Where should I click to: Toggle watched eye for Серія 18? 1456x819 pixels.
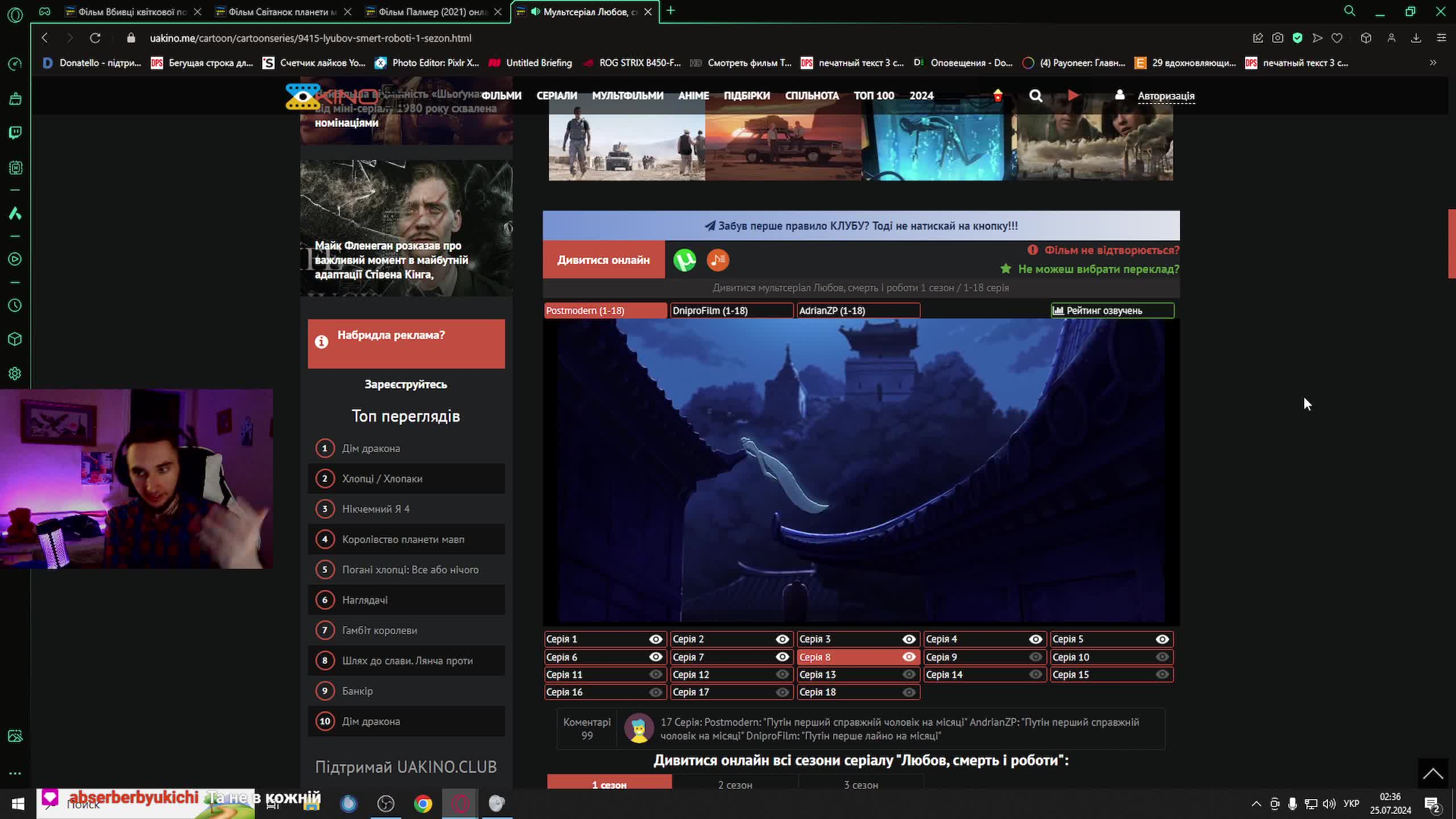[x=909, y=692]
